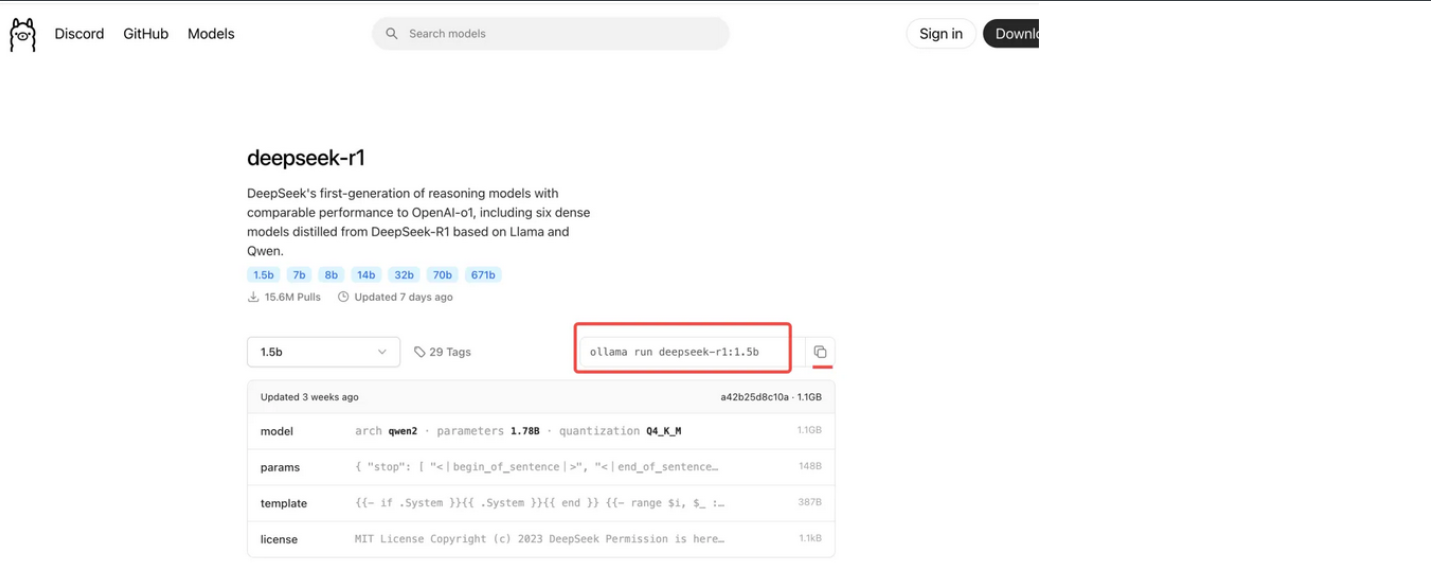
Task: View the 29 Tags list
Action: [x=442, y=352]
